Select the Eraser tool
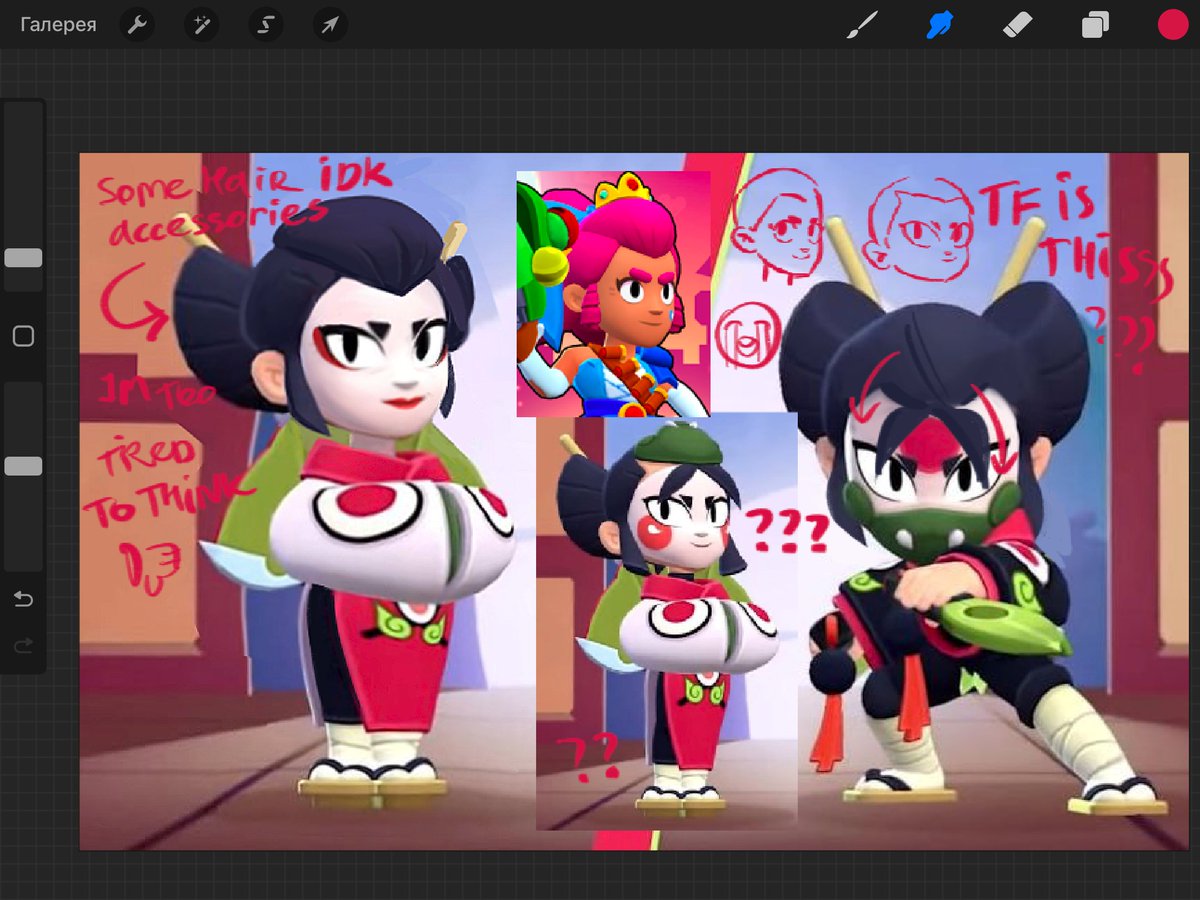1200x900 pixels. [x=1017, y=25]
